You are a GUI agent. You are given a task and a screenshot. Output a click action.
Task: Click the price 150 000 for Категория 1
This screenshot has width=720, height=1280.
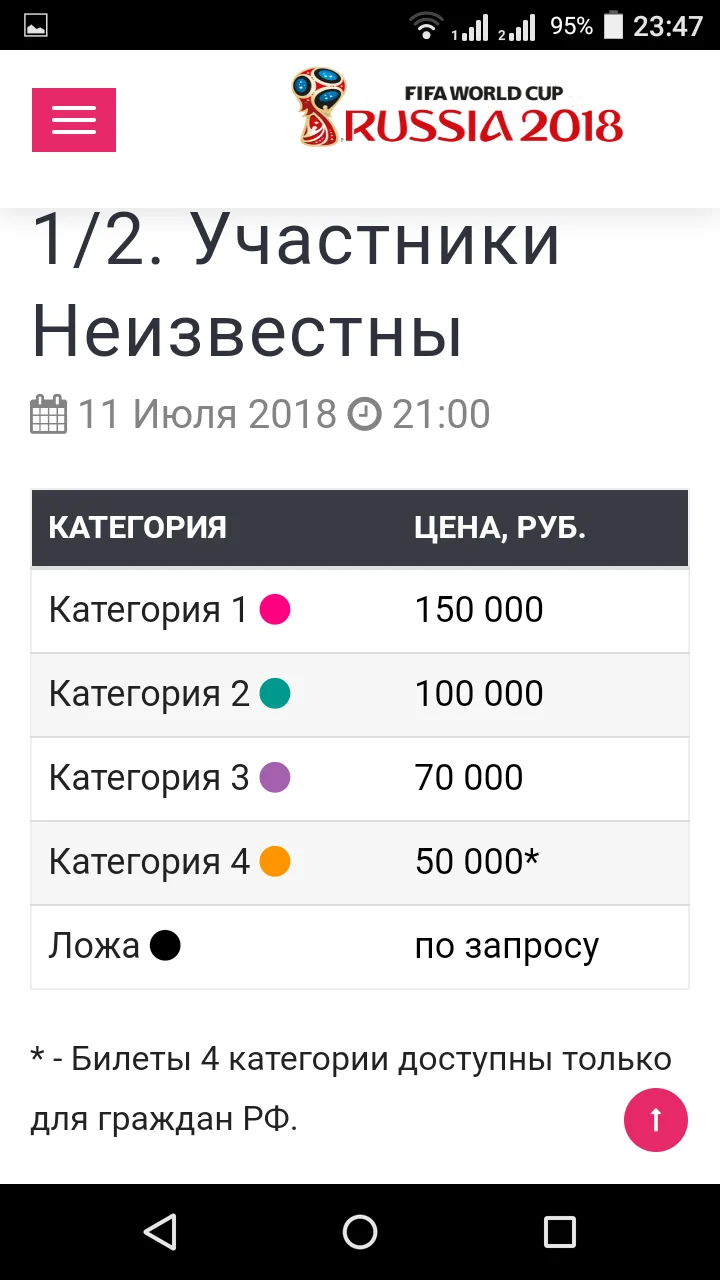[x=479, y=609]
